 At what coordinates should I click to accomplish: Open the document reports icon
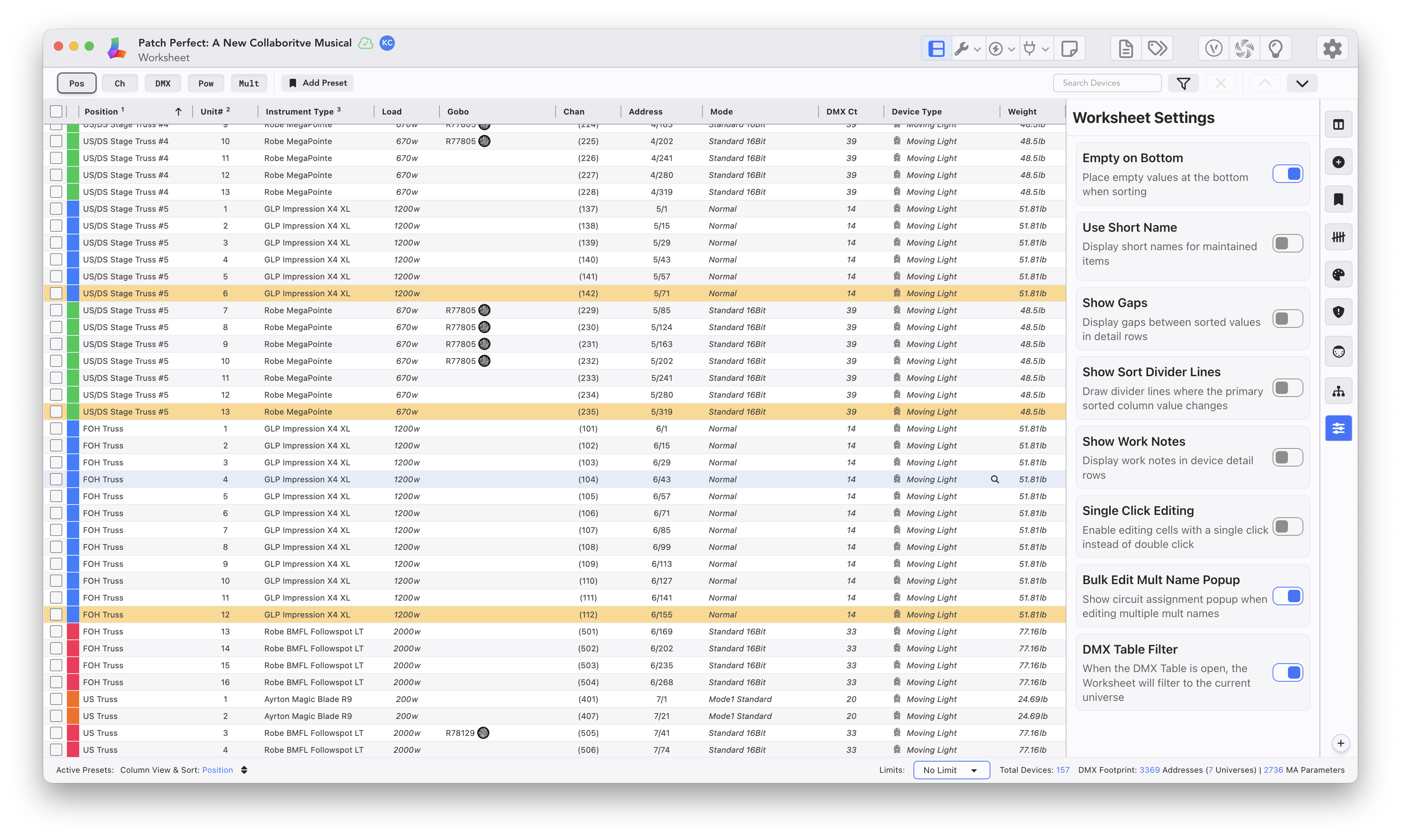[x=1125, y=49]
